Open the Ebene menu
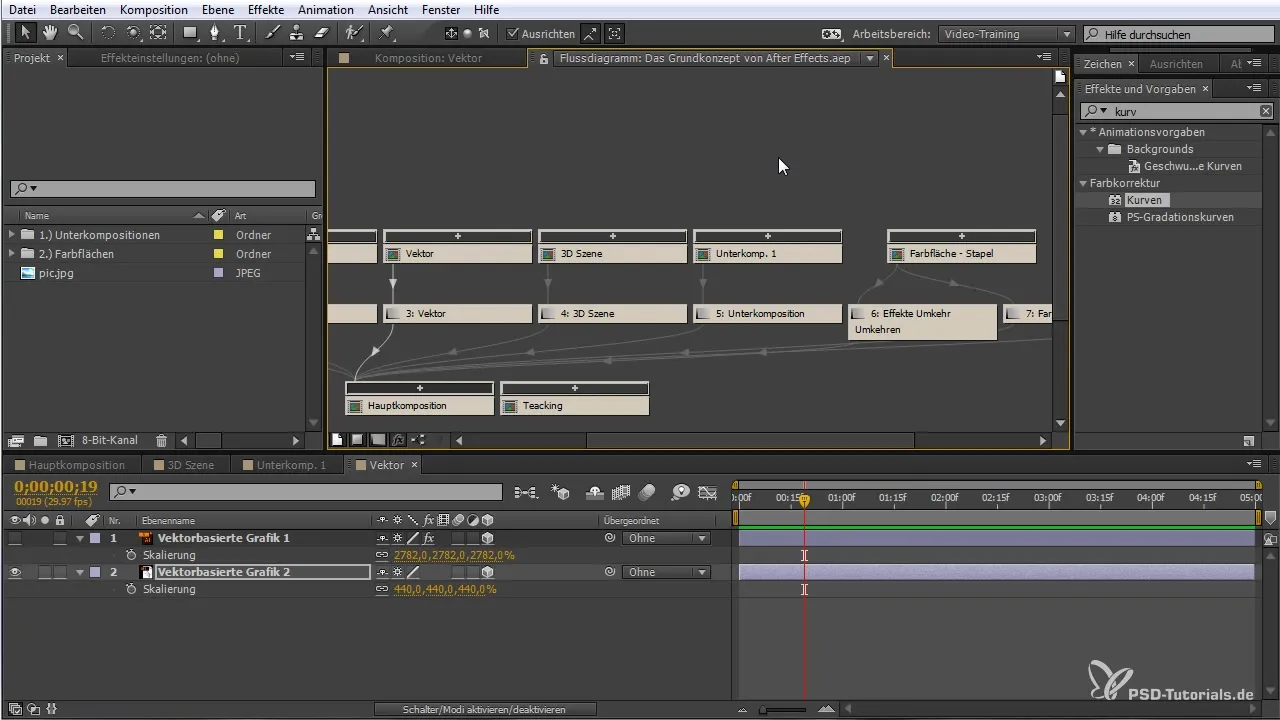This screenshot has width=1280, height=720. click(x=219, y=10)
